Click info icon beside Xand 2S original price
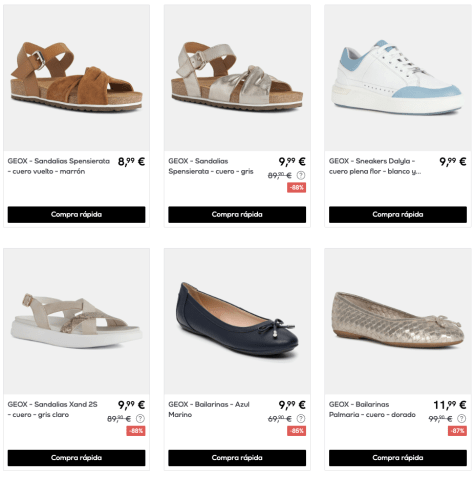 140,418
